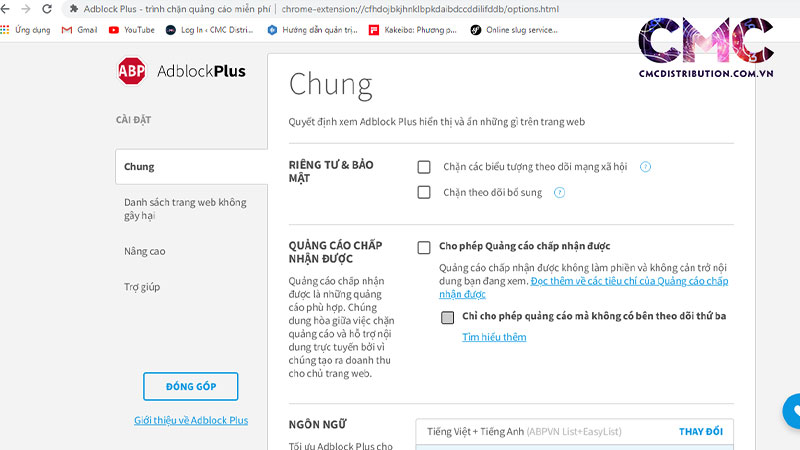This screenshot has height=450, width=800.
Task: Check Cho phép Quảng cáo chấp nhận được
Action: tap(424, 247)
